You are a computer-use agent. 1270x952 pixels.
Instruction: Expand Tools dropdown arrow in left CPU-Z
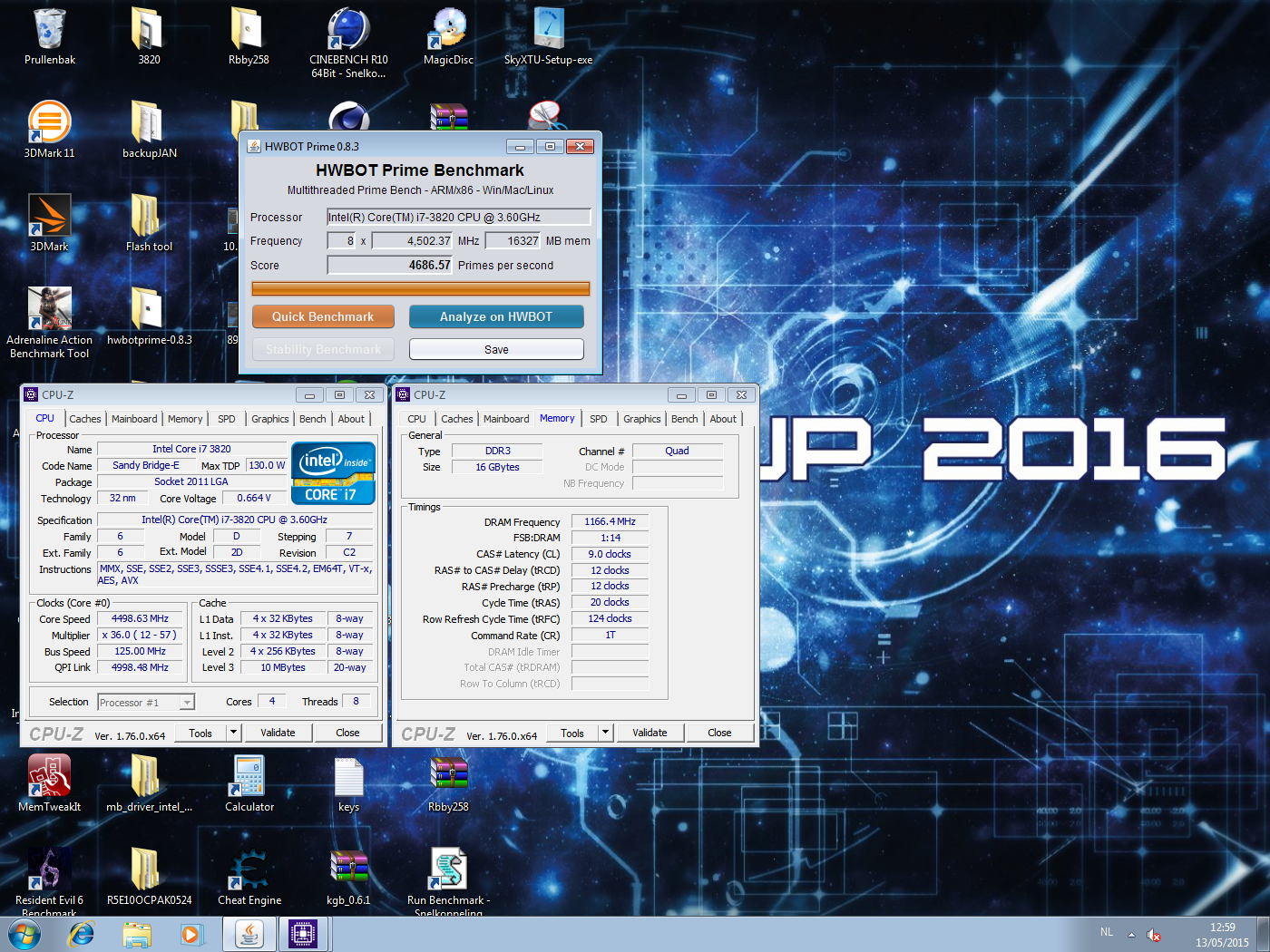[233, 733]
